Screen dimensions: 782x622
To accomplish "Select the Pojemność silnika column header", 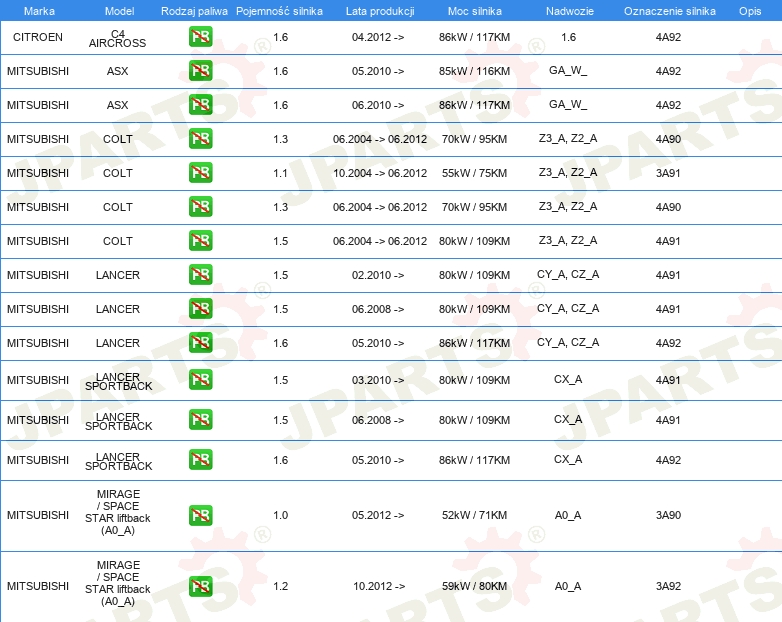I will point(279,11).
